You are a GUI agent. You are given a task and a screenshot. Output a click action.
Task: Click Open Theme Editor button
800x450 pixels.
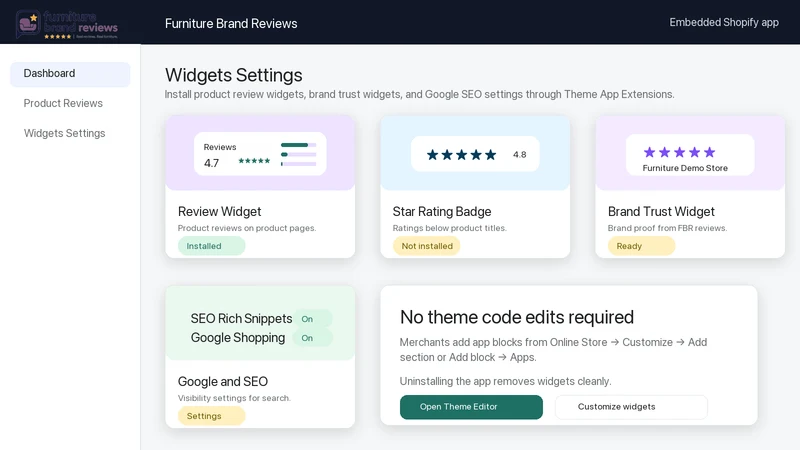[471, 407]
